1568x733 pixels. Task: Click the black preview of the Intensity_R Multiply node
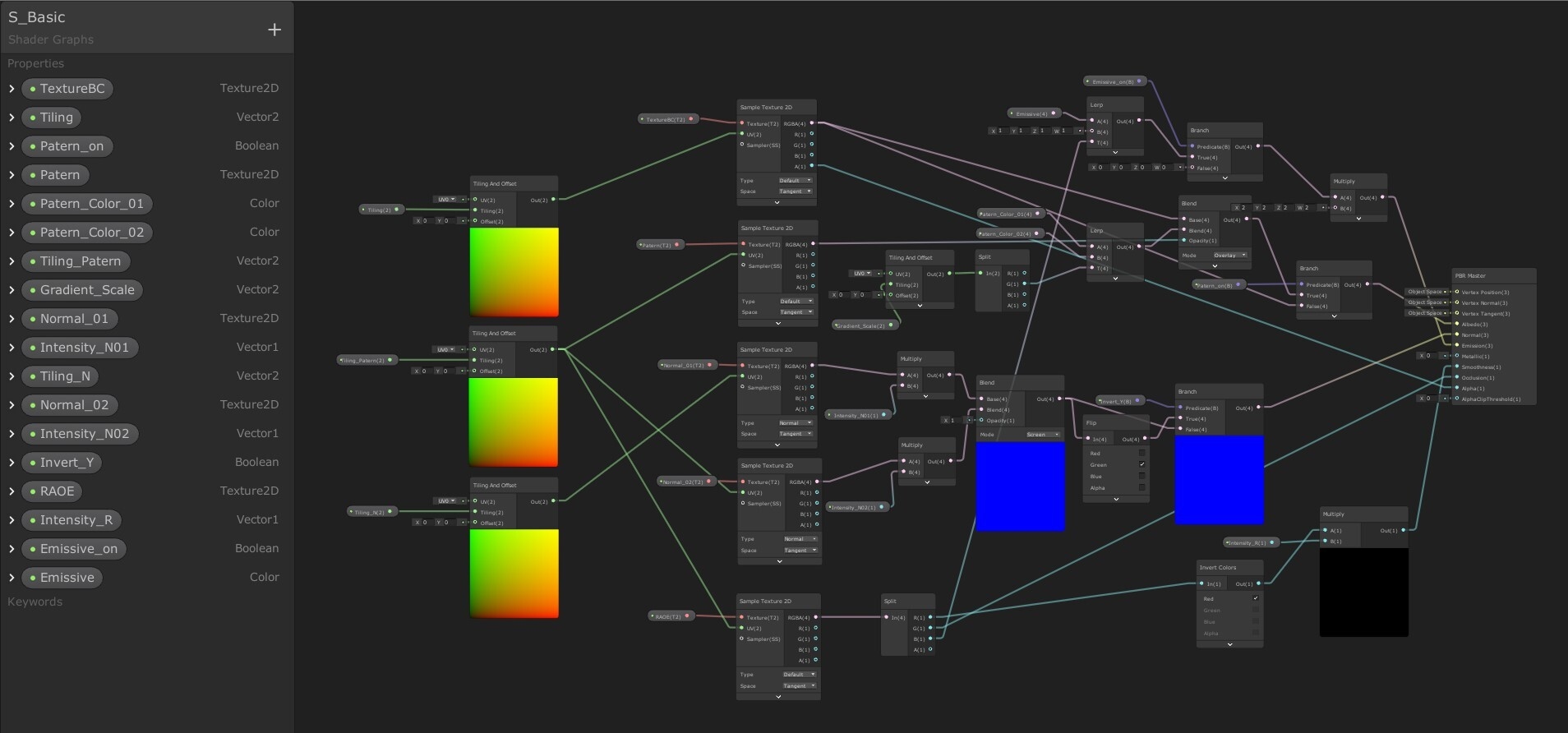coord(1364,592)
